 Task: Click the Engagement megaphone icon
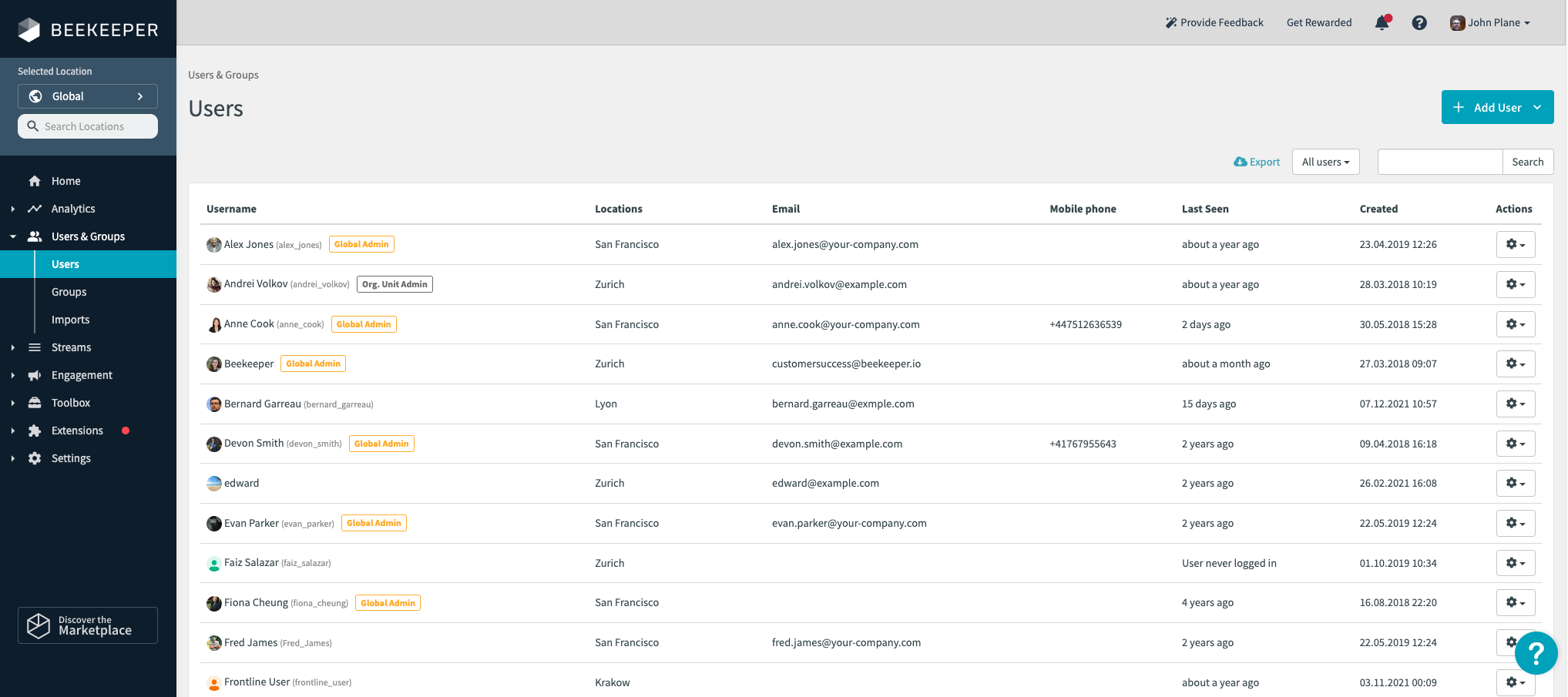click(35, 375)
